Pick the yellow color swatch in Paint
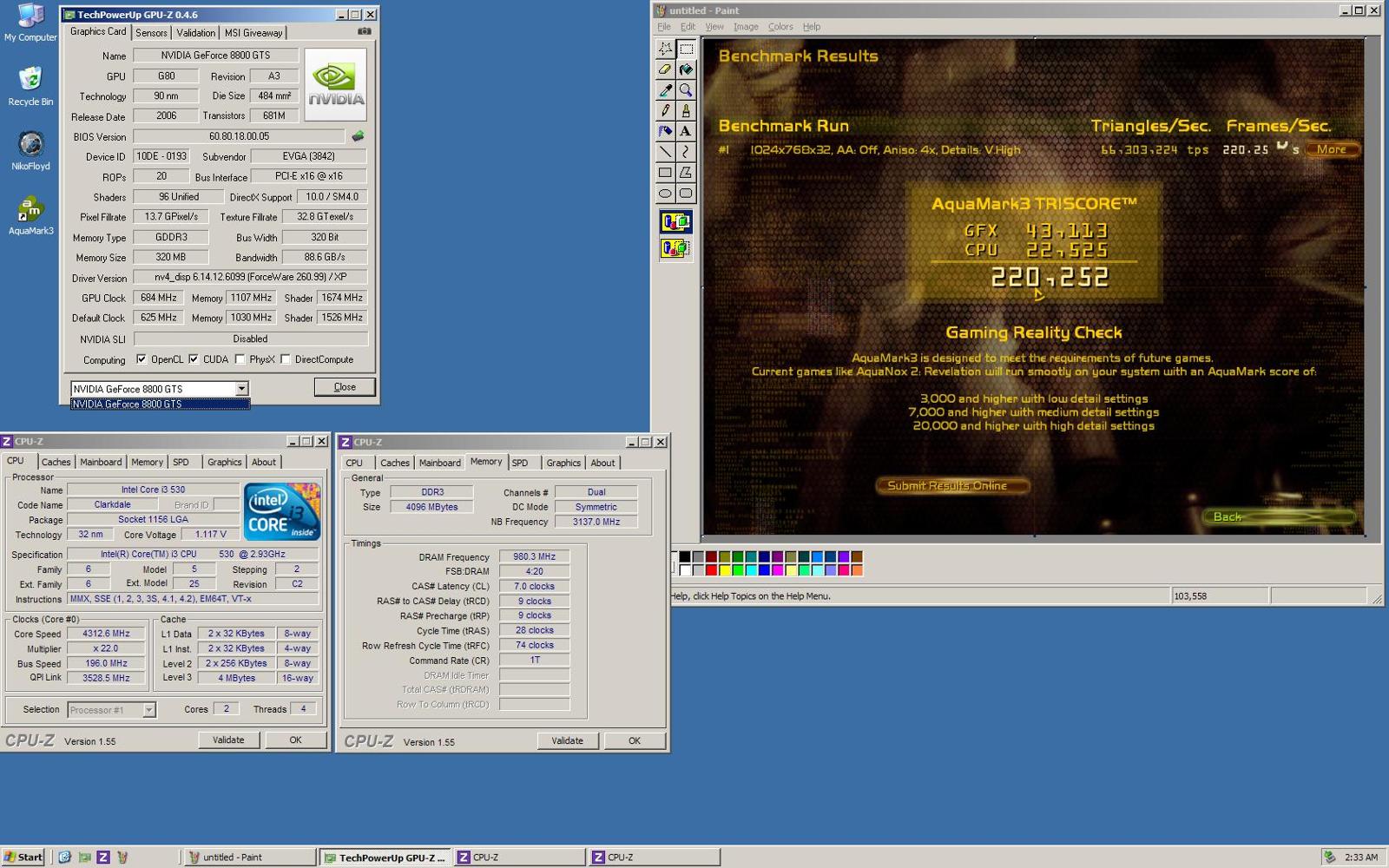 [x=725, y=570]
